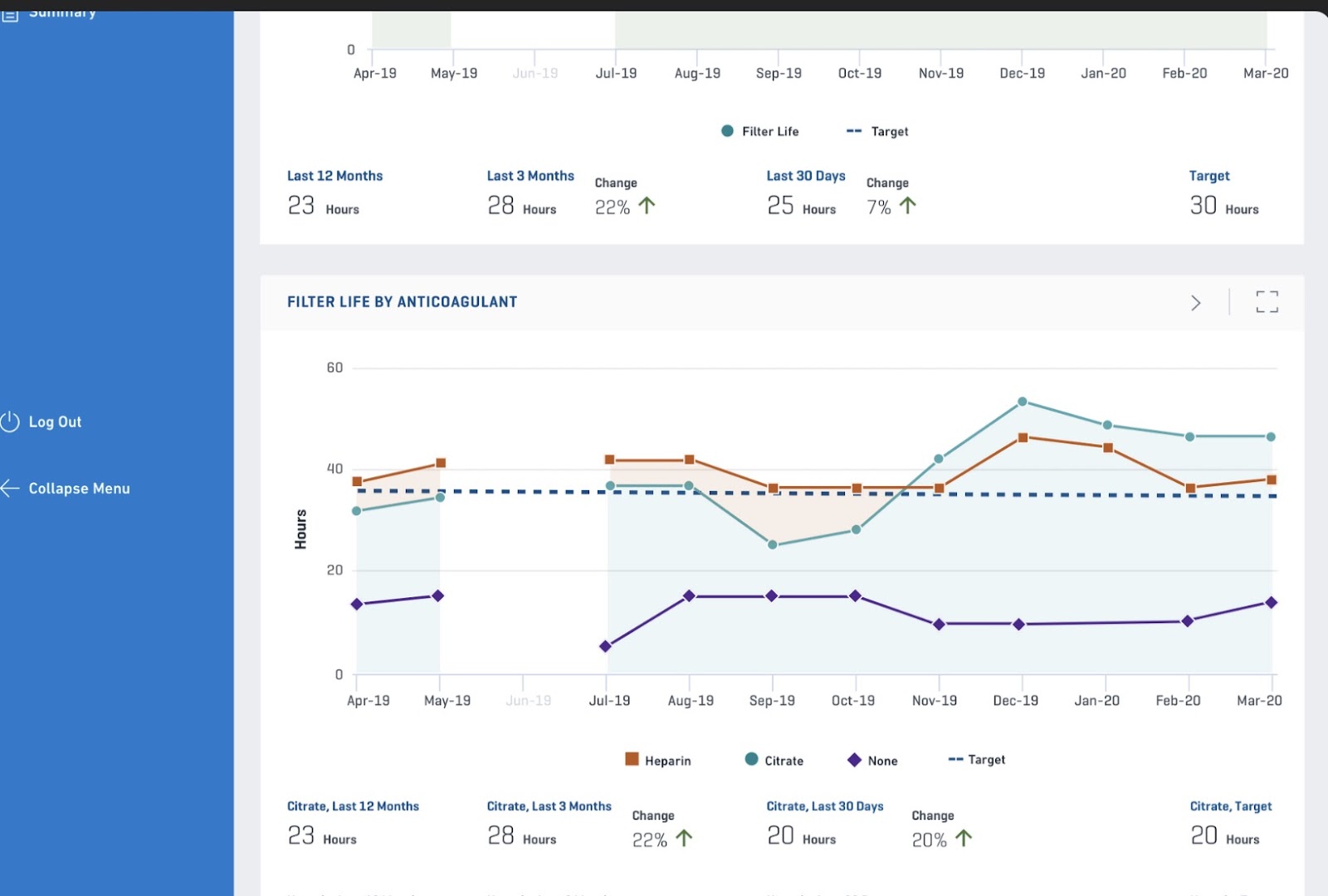The image size is (1328, 896).
Task: Open fullscreen view of Filter Life by Anticoagulant chart
Action: point(1267,302)
